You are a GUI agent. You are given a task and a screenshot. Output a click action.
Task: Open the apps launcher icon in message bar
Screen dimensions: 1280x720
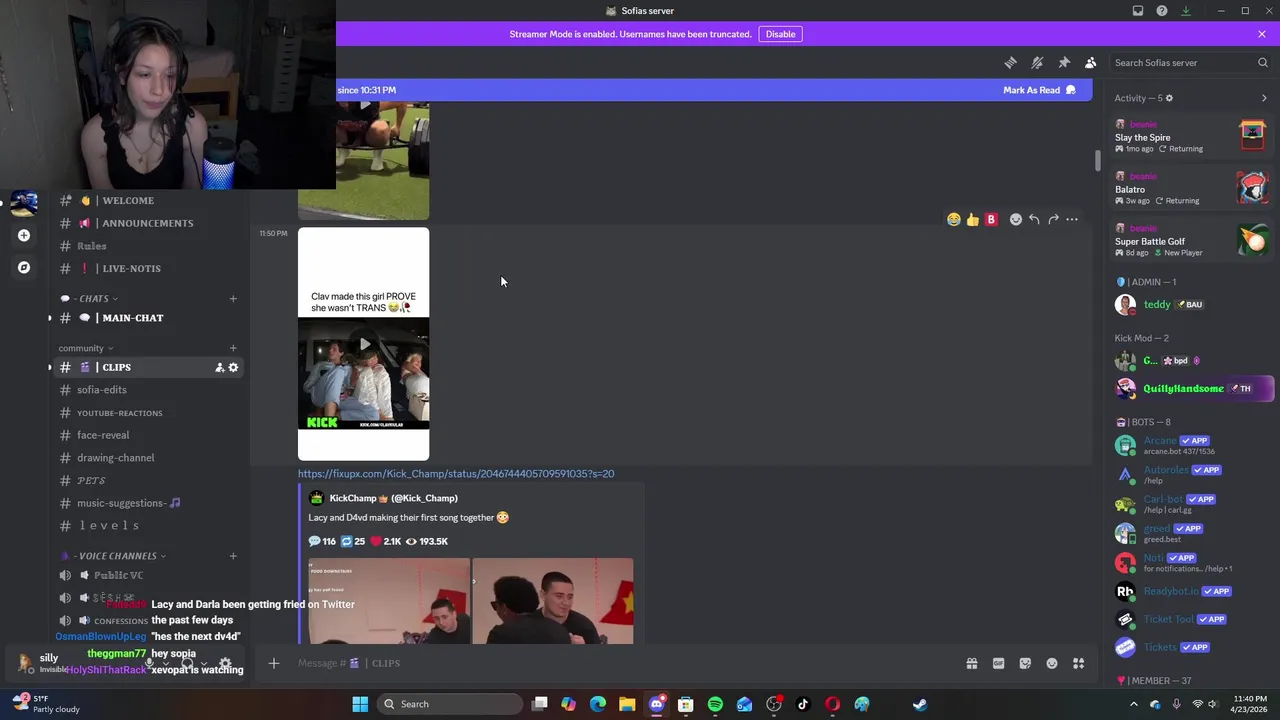(1079, 663)
